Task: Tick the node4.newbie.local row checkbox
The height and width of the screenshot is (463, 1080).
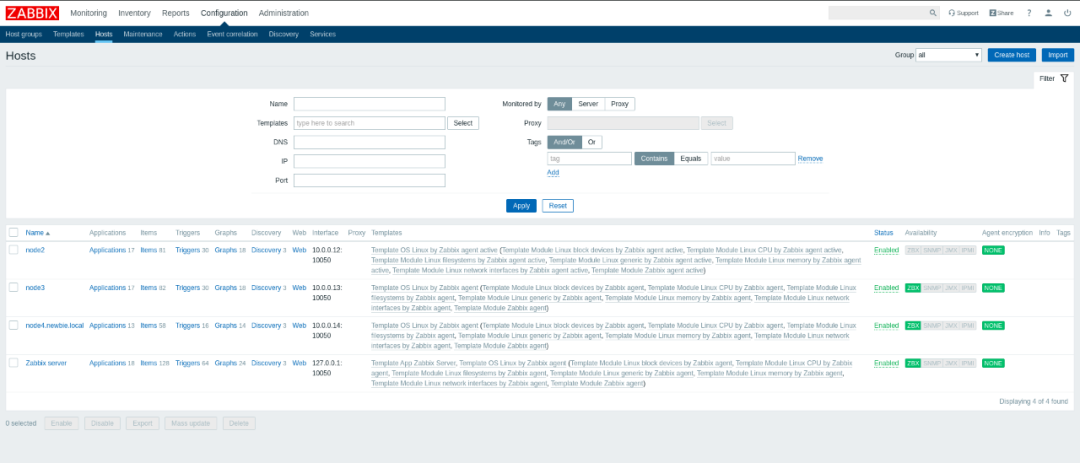Action: tap(14, 325)
